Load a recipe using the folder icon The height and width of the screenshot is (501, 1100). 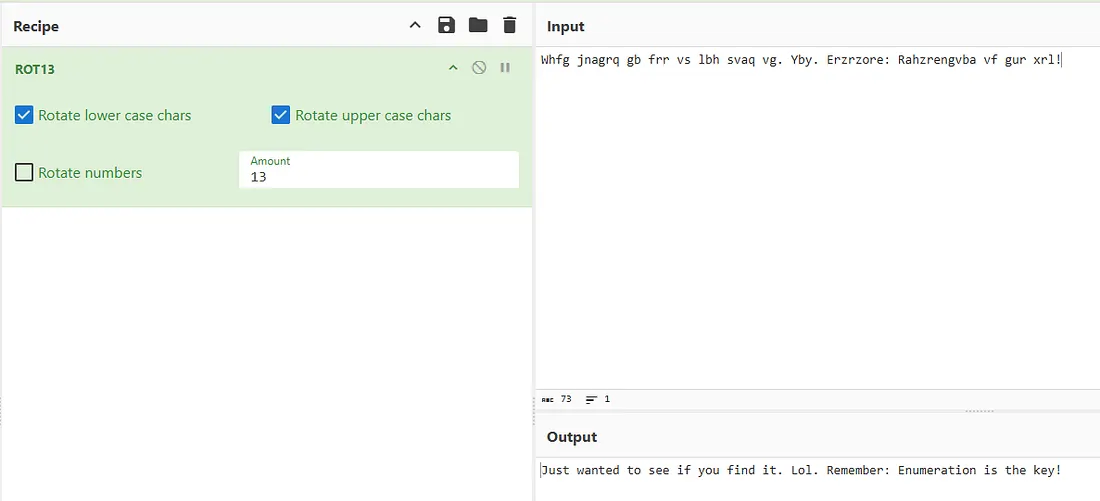click(x=478, y=25)
